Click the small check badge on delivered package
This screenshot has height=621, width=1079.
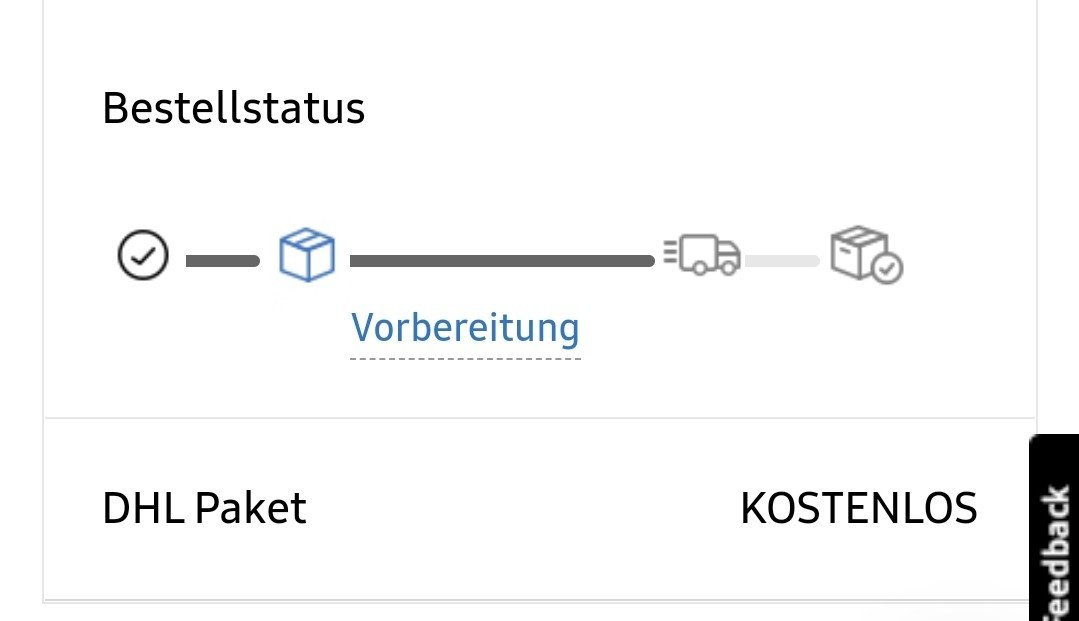click(x=887, y=268)
